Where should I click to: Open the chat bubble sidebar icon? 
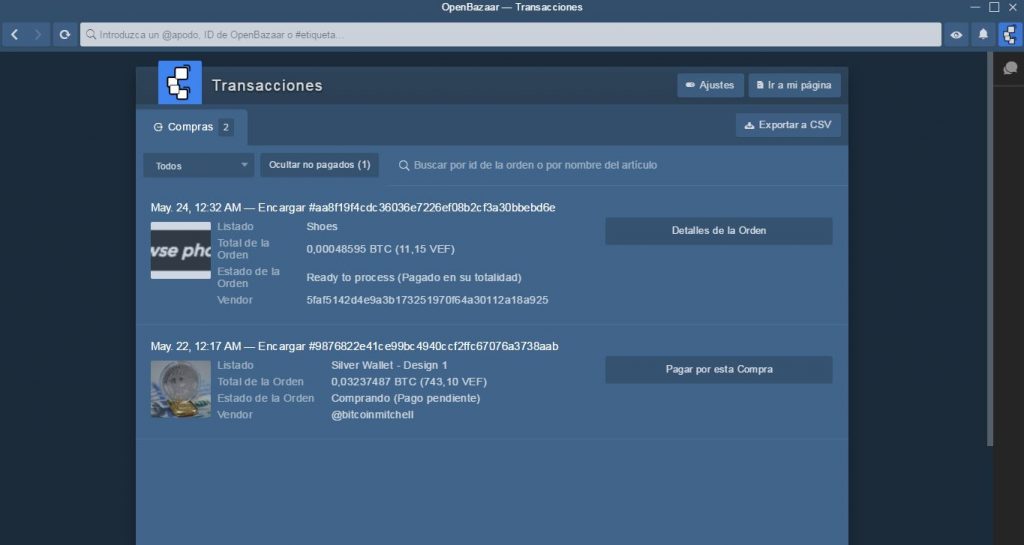1009,69
